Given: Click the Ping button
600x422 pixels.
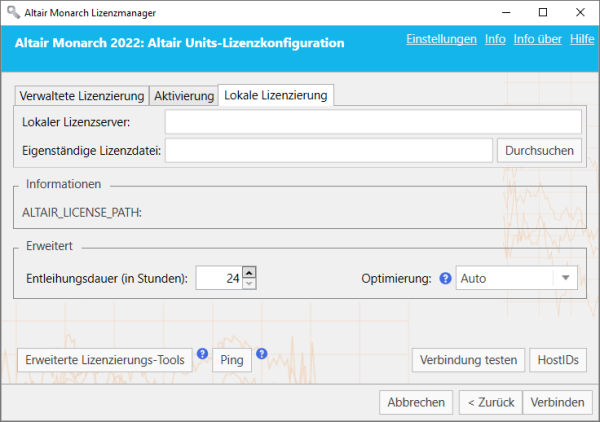Looking at the screenshot, I should click(232, 360).
